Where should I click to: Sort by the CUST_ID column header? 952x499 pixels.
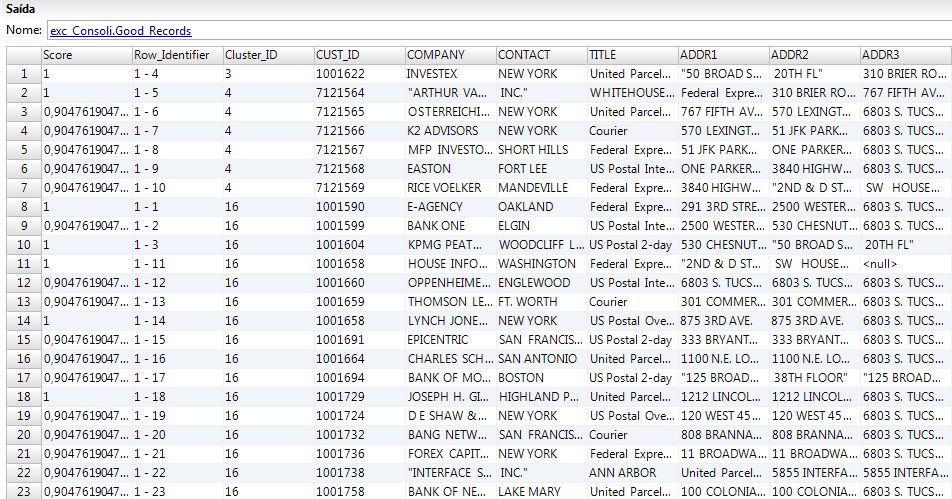pyautogui.click(x=360, y=55)
